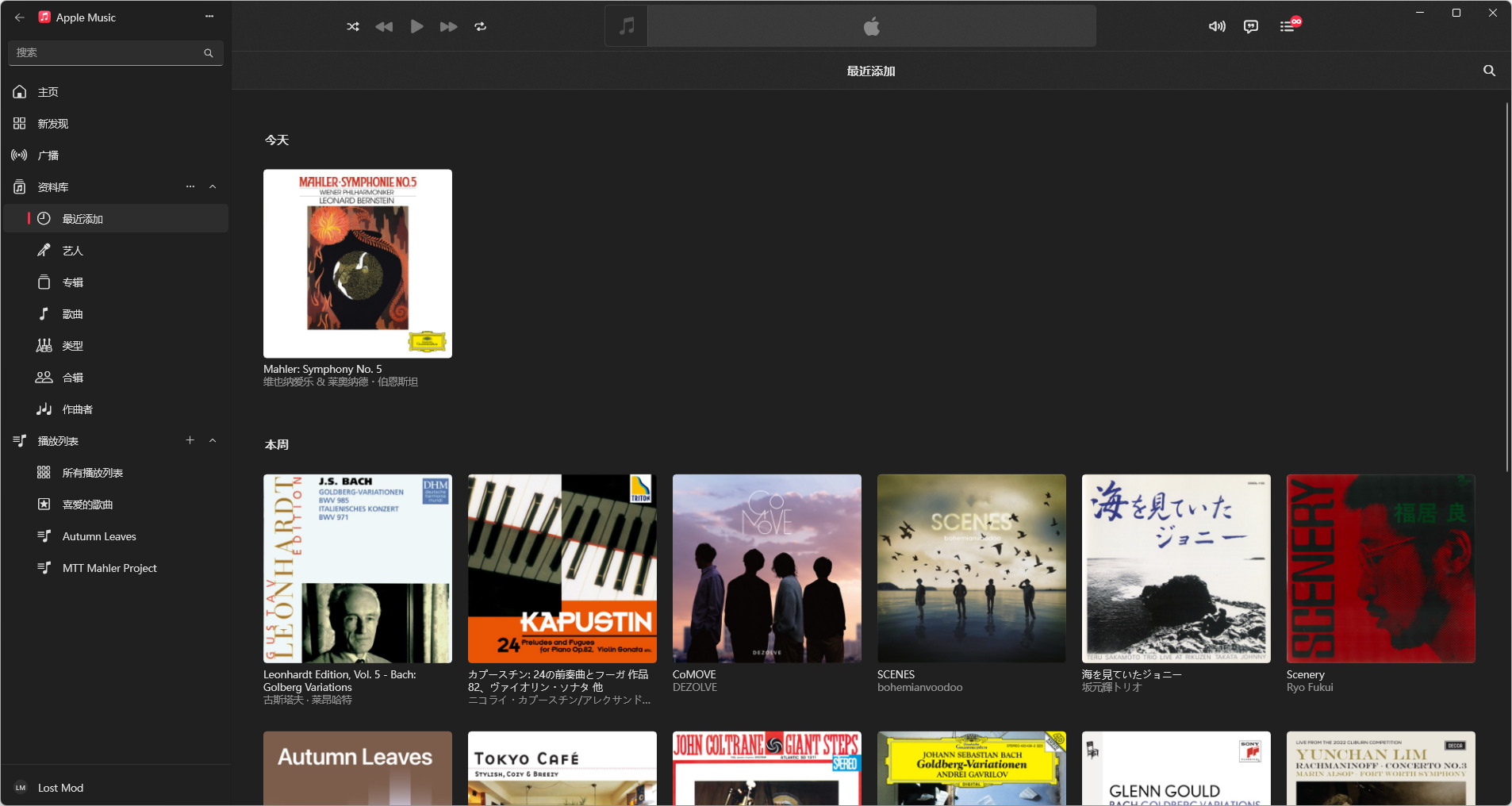Go to the 主页 home page

coord(48,92)
